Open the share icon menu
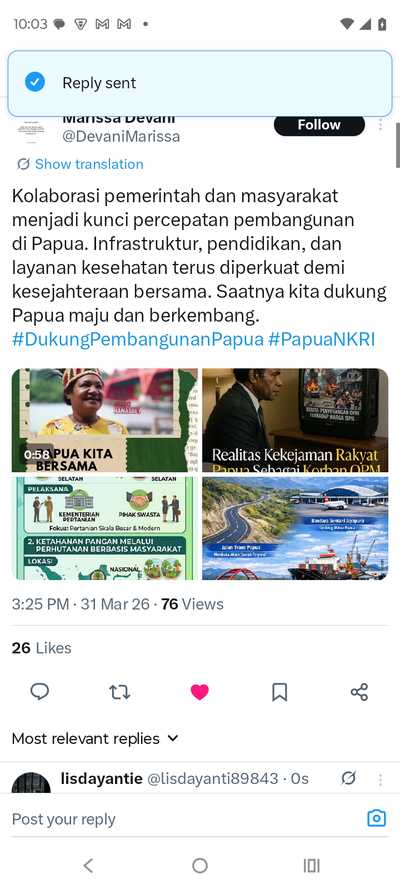The width and height of the screenshot is (400, 889). pos(359,692)
